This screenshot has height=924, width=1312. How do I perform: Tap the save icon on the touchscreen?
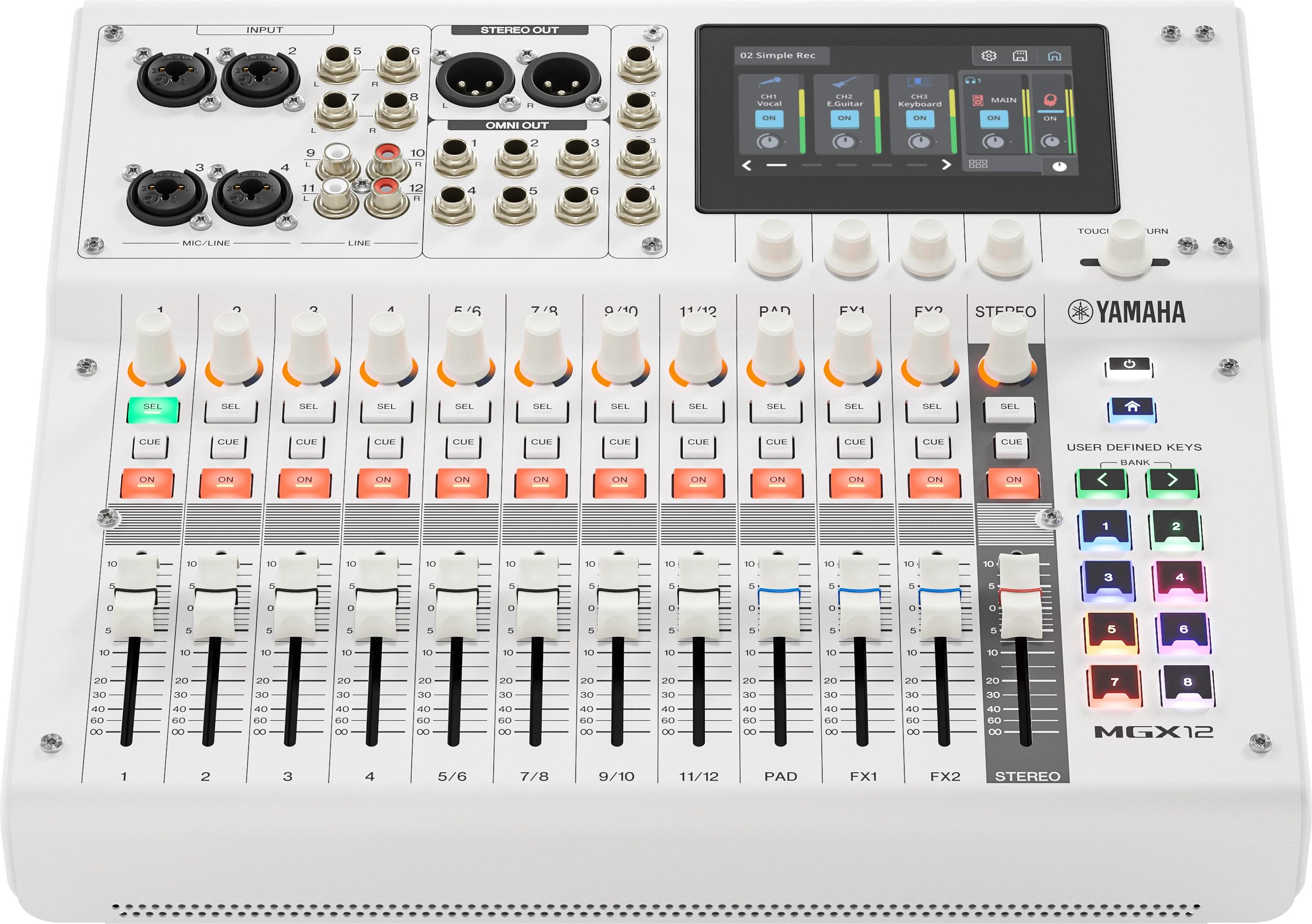[x=1021, y=56]
